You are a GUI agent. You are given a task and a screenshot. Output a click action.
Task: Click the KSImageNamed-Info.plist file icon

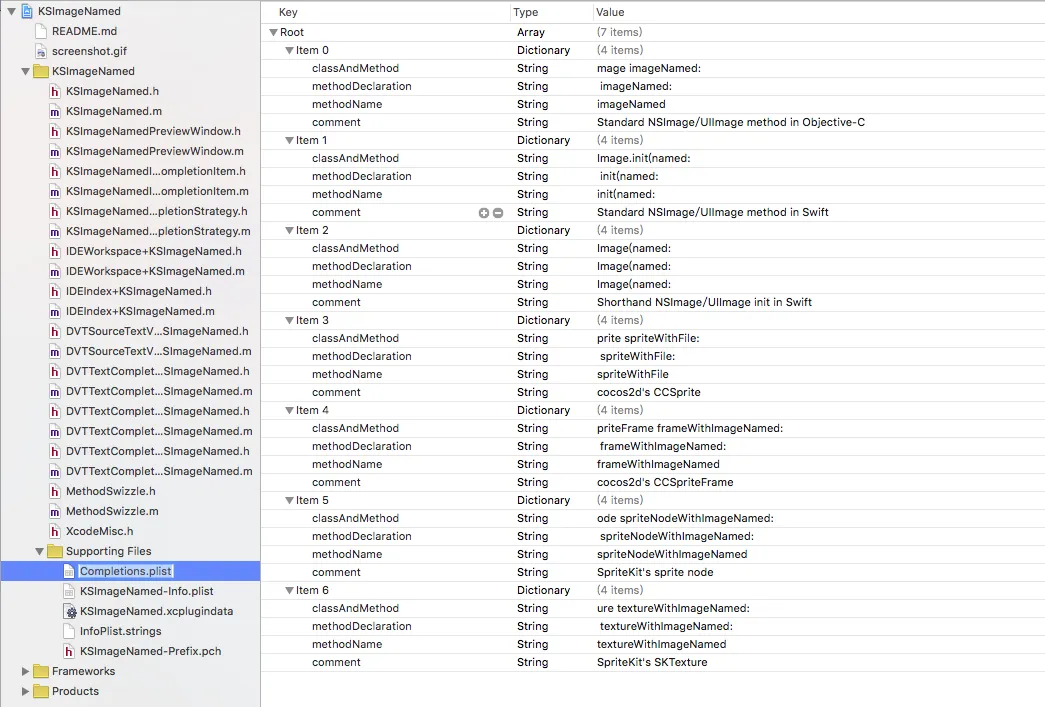pyautogui.click(x=69, y=591)
